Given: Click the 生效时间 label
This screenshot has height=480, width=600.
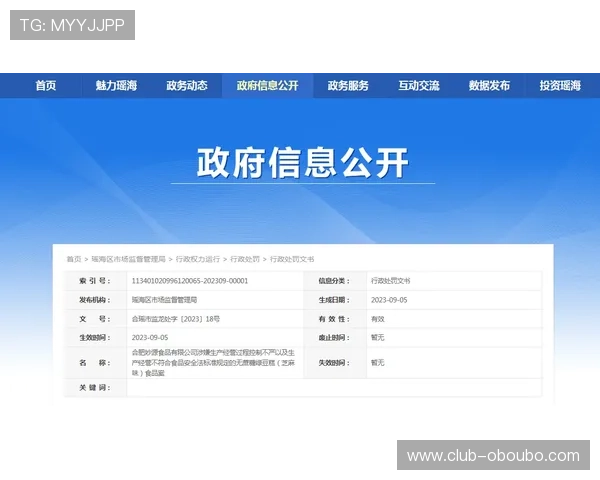Looking at the screenshot, I should point(95,338).
